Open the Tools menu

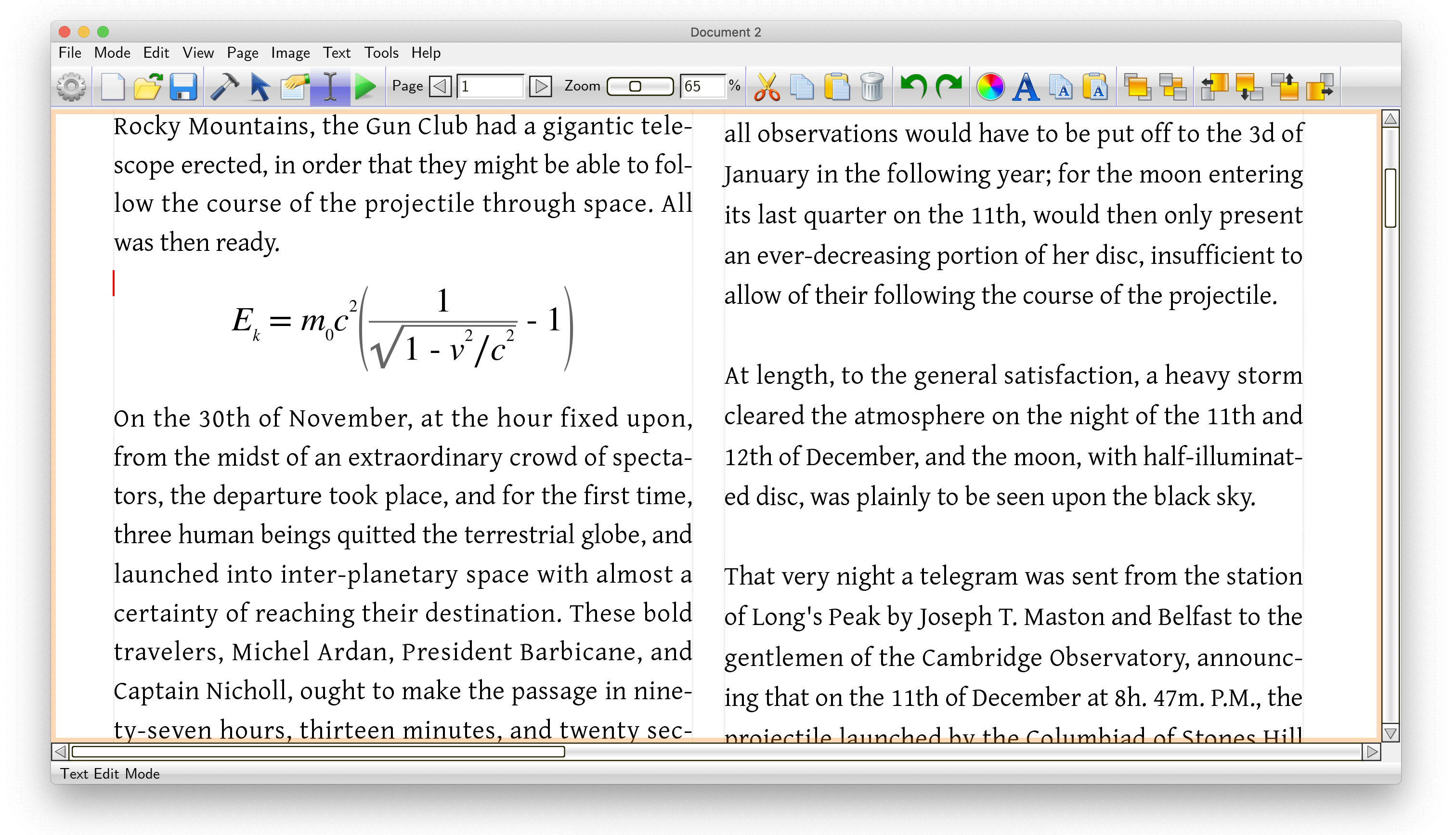(382, 53)
